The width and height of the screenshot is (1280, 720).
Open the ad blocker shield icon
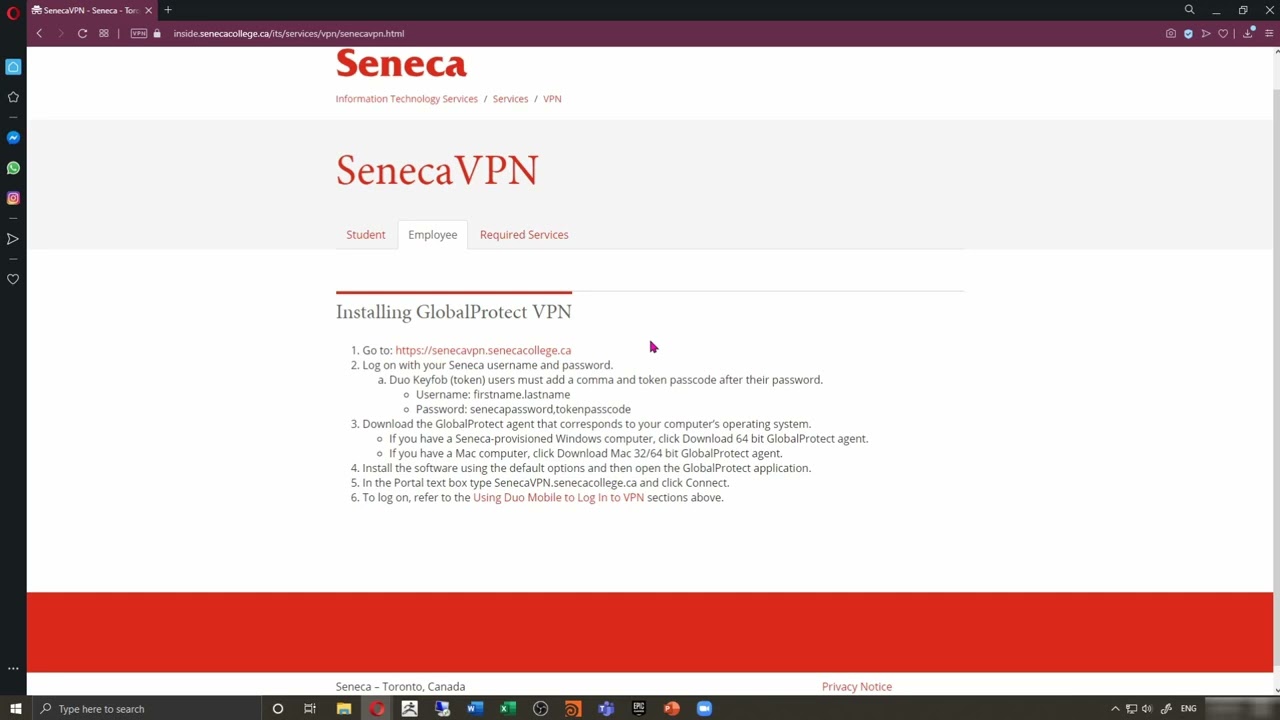(1188, 33)
